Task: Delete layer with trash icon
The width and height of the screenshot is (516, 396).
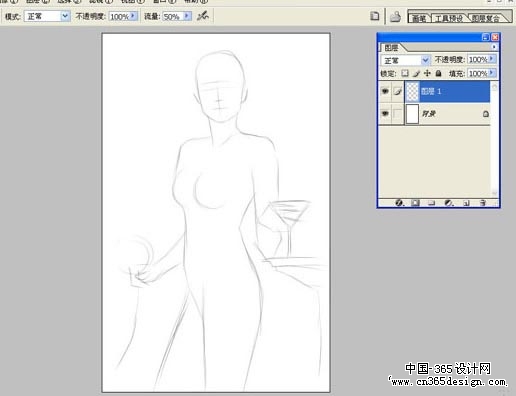Action: tap(483, 203)
